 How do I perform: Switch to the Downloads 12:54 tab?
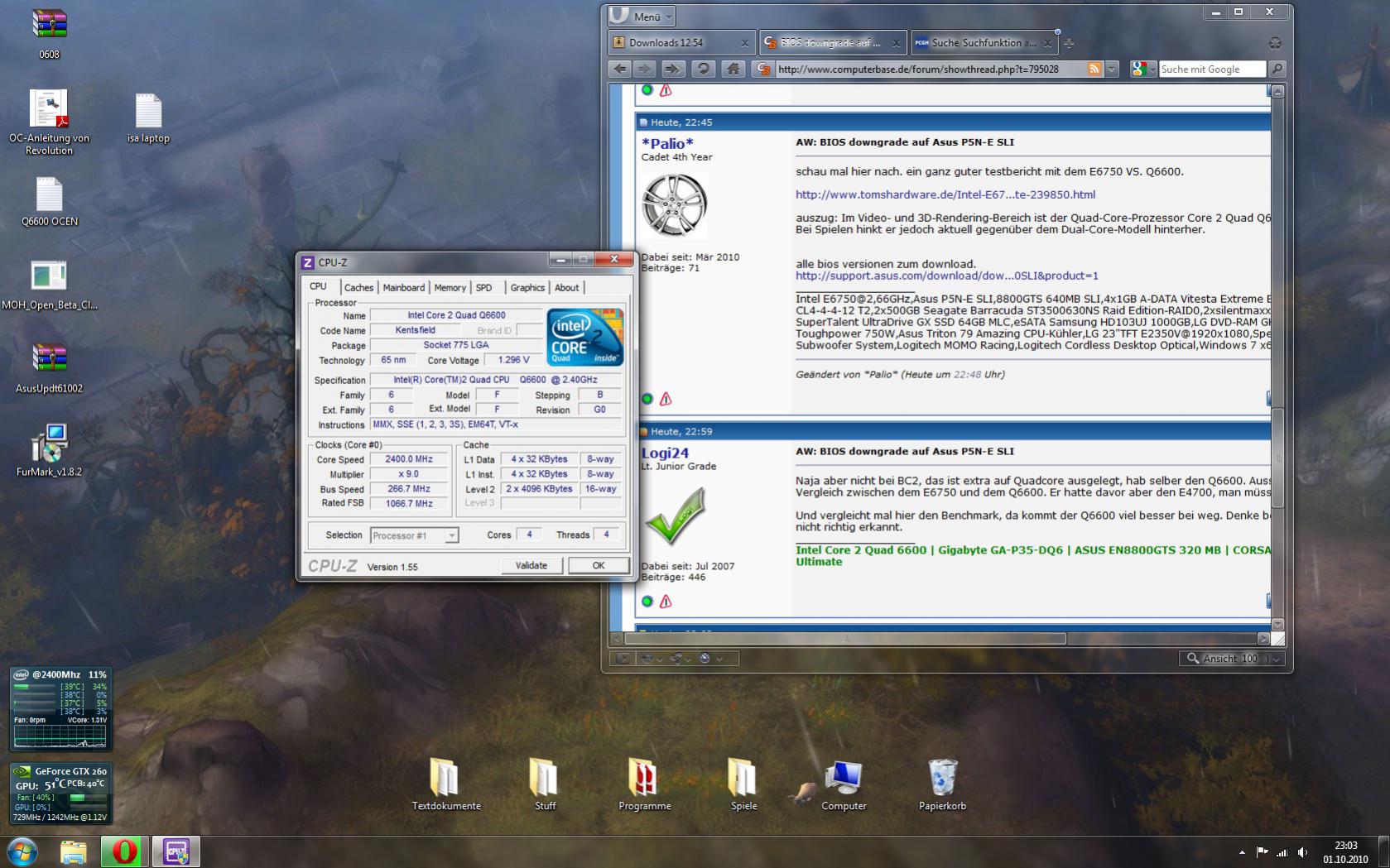tap(681, 43)
